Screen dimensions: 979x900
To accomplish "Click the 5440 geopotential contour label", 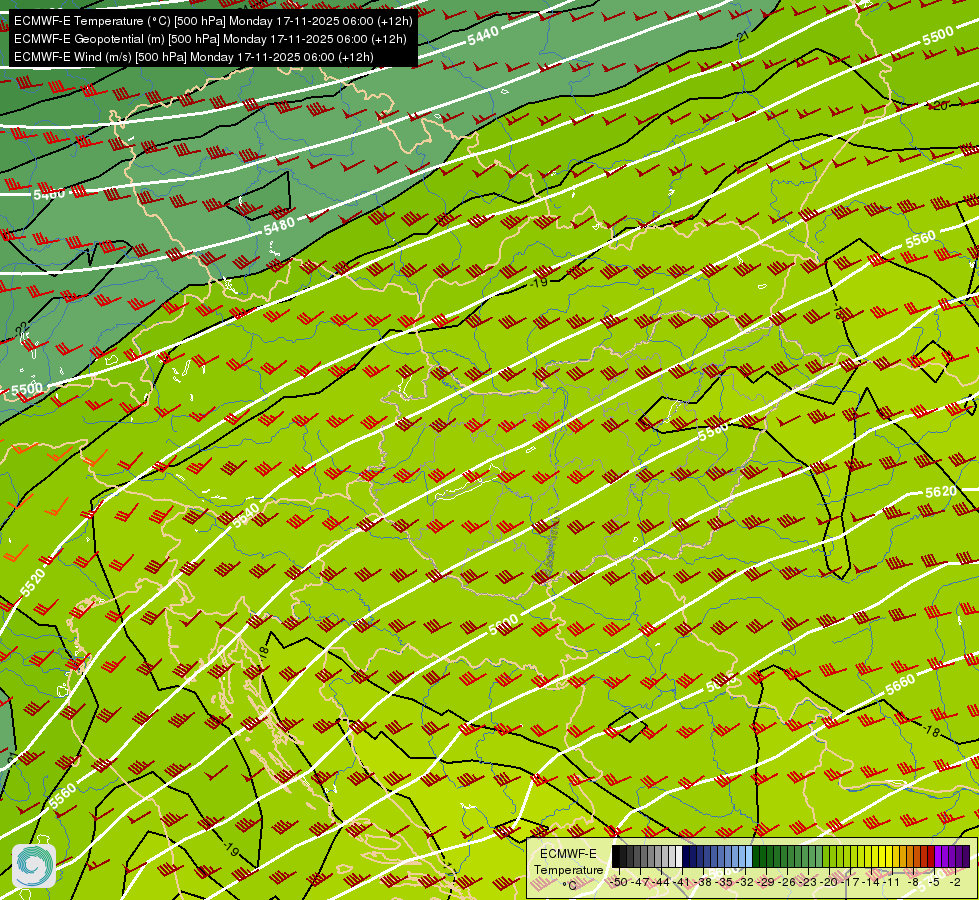I will click(483, 36).
